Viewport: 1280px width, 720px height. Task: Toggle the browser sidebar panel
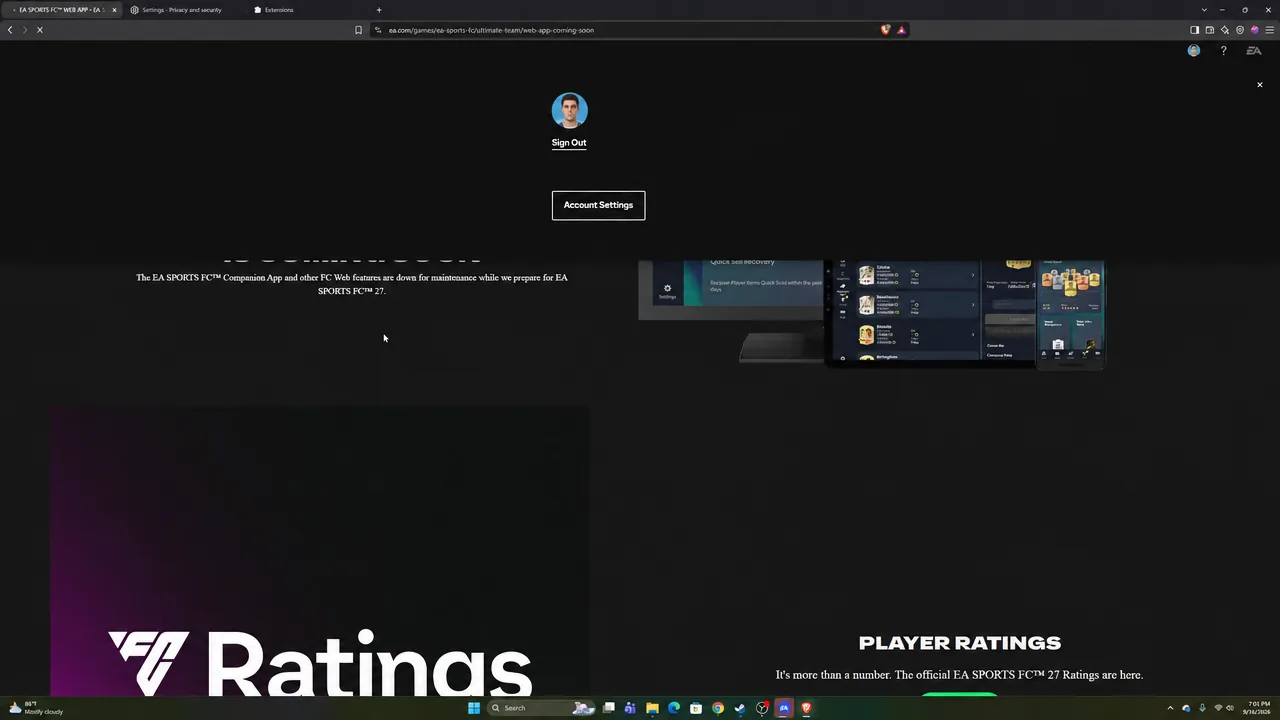pos(1194,30)
